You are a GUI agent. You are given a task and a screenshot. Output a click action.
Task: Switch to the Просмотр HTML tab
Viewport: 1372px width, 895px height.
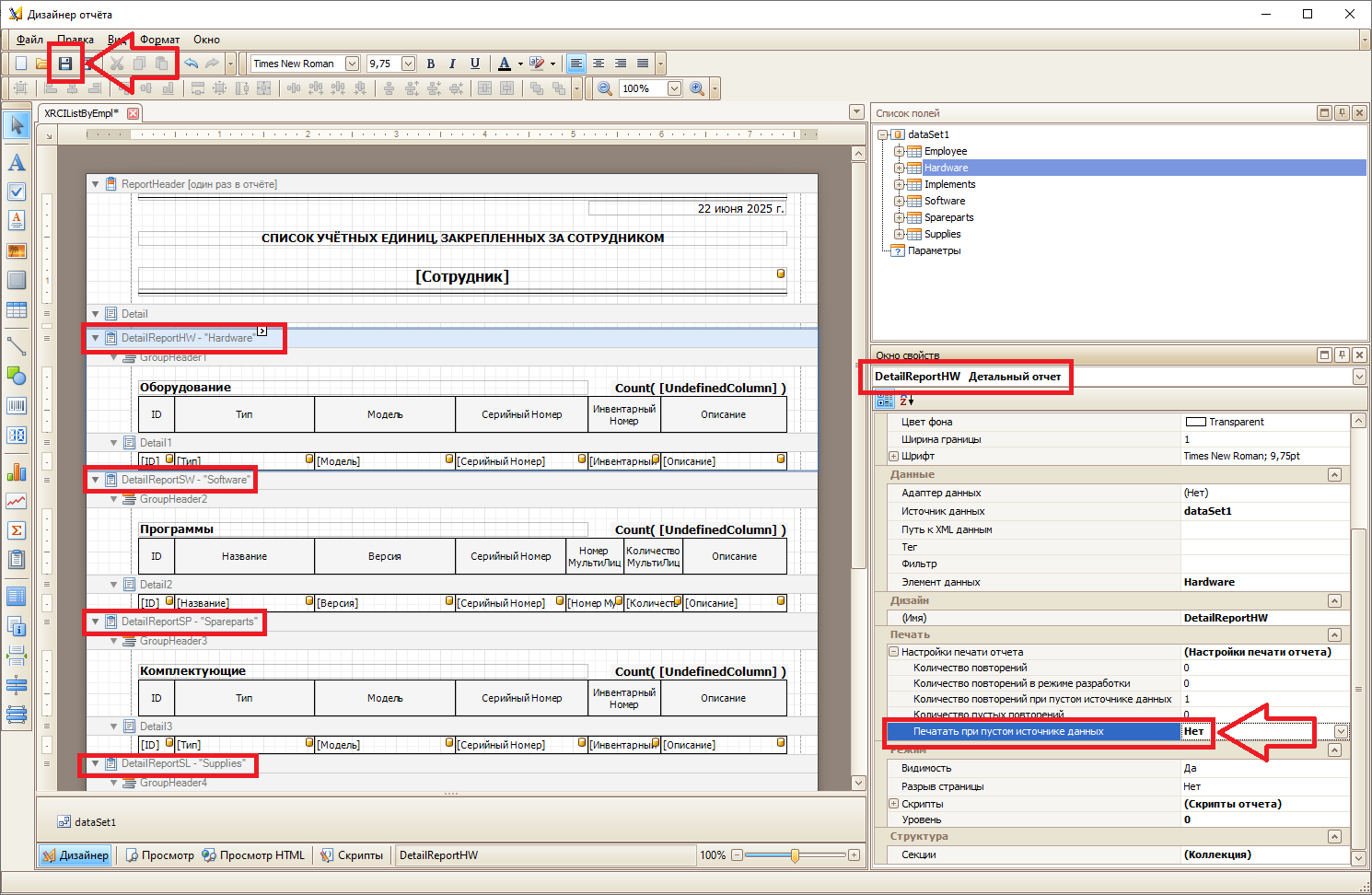click(x=253, y=855)
